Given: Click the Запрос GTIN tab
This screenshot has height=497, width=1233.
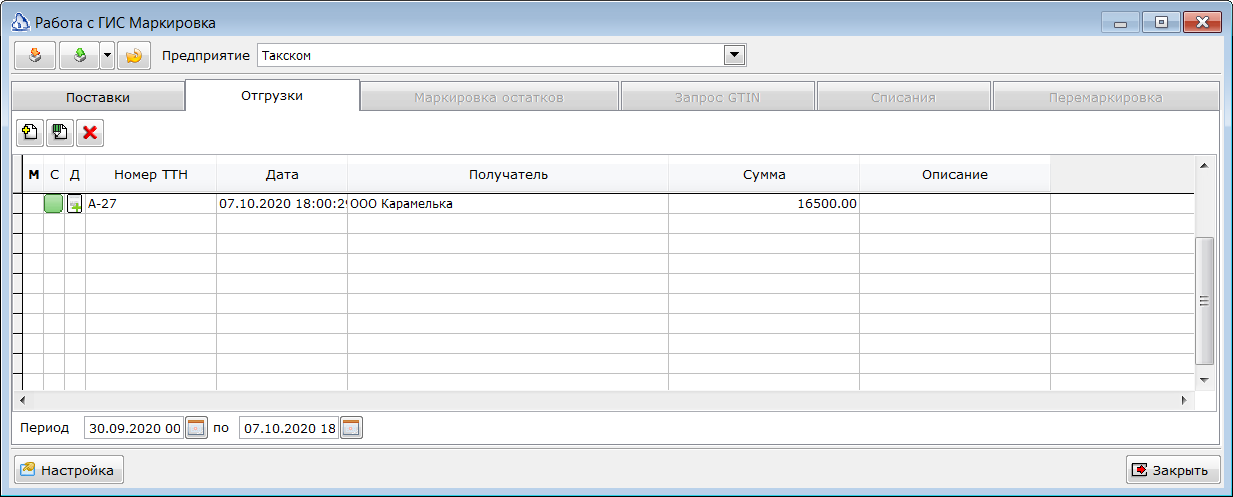Looking at the screenshot, I should [x=718, y=97].
